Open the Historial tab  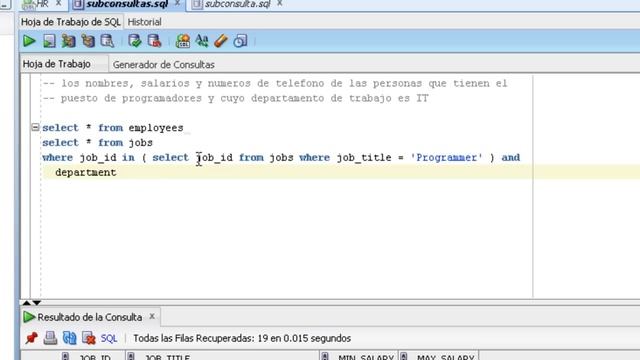(x=144, y=22)
